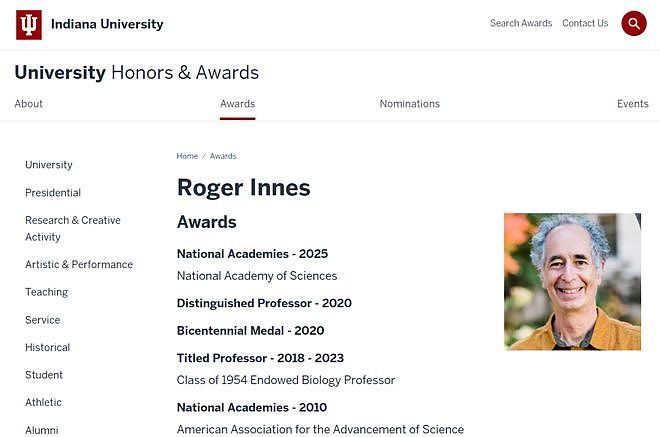Open the Student awards category
The width and height of the screenshot is (660, 437).
44,375
